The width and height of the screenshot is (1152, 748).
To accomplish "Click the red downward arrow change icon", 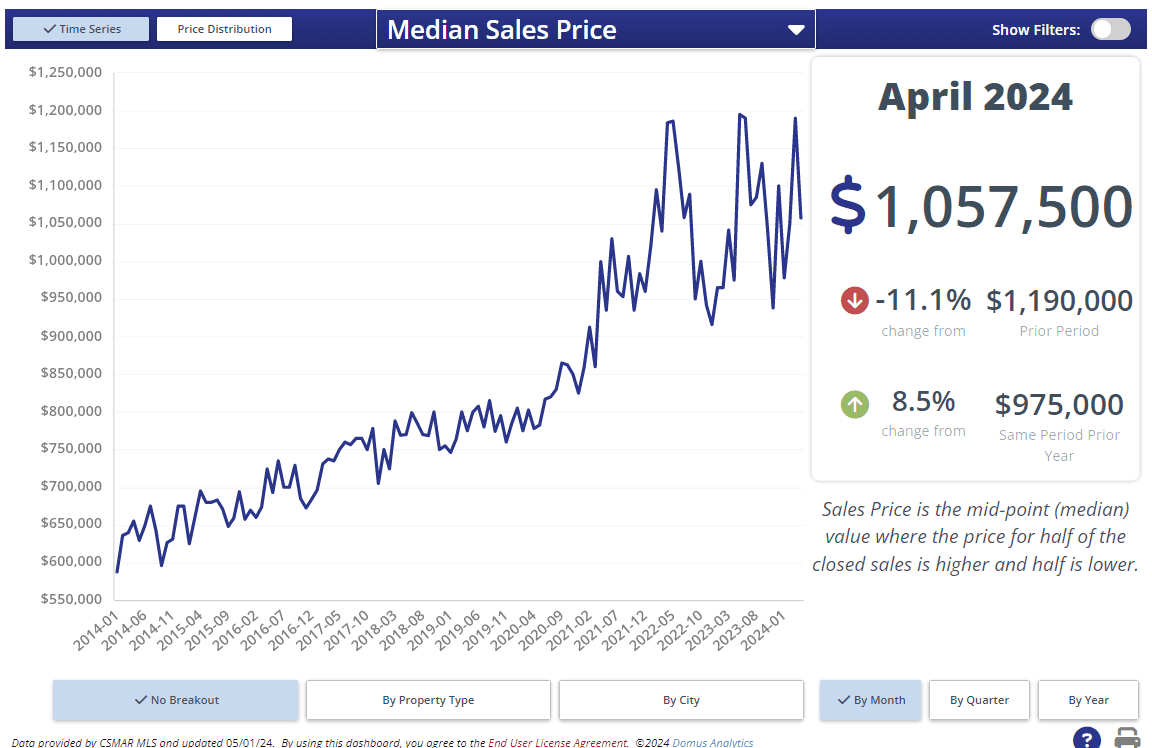I will click(854, 300).
